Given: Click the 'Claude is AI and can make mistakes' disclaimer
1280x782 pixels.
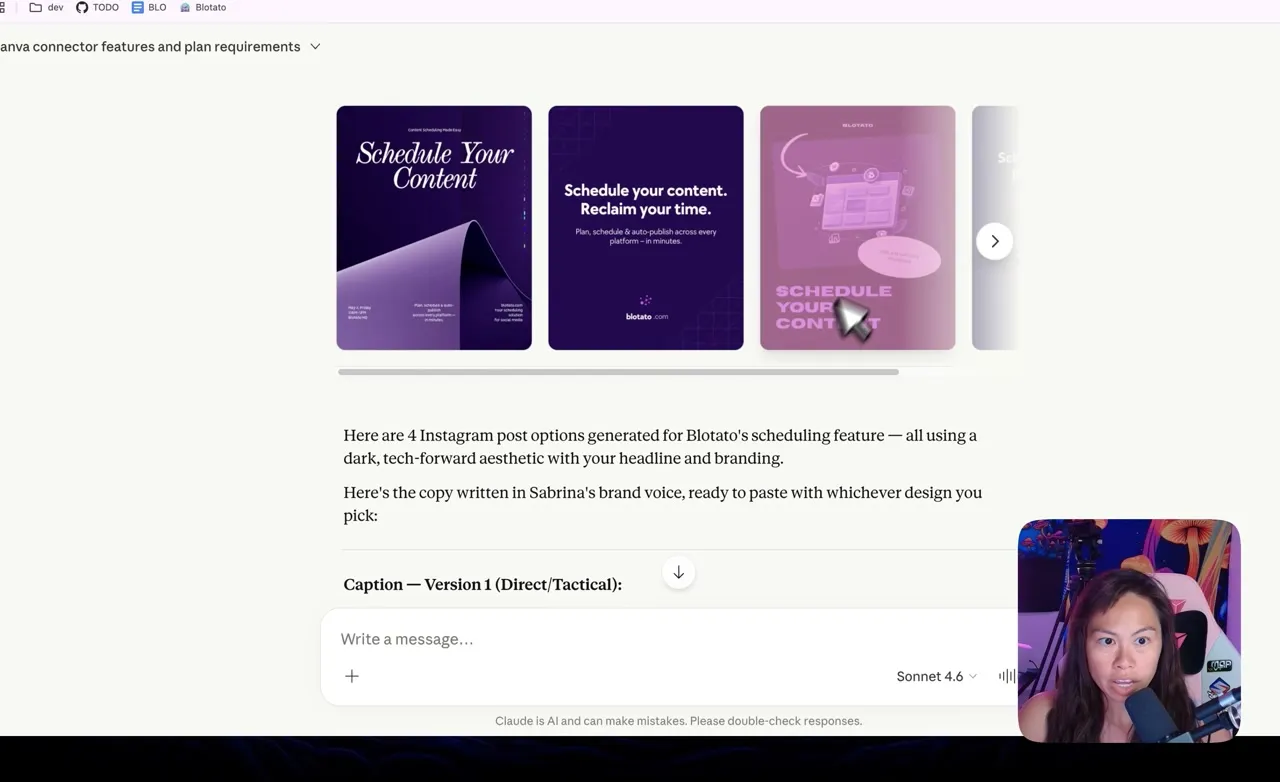Looking at the screenshot, I should point(678,721).
